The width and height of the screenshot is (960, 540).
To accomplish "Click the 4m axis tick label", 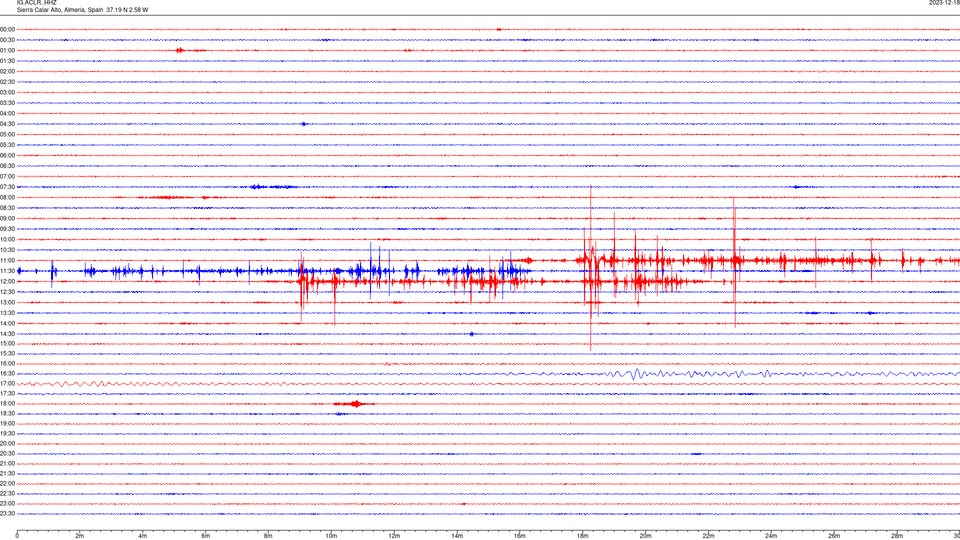I will point(143,536).
